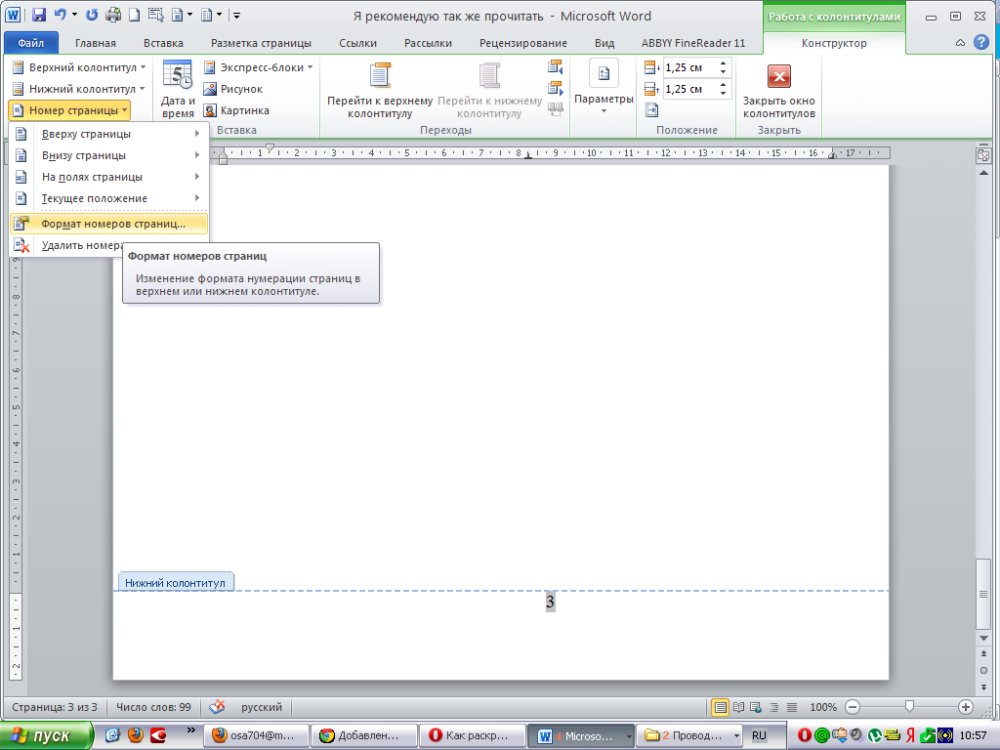Click RU language indicator in taskbar

pyautogui.click(x=759, y=735)
